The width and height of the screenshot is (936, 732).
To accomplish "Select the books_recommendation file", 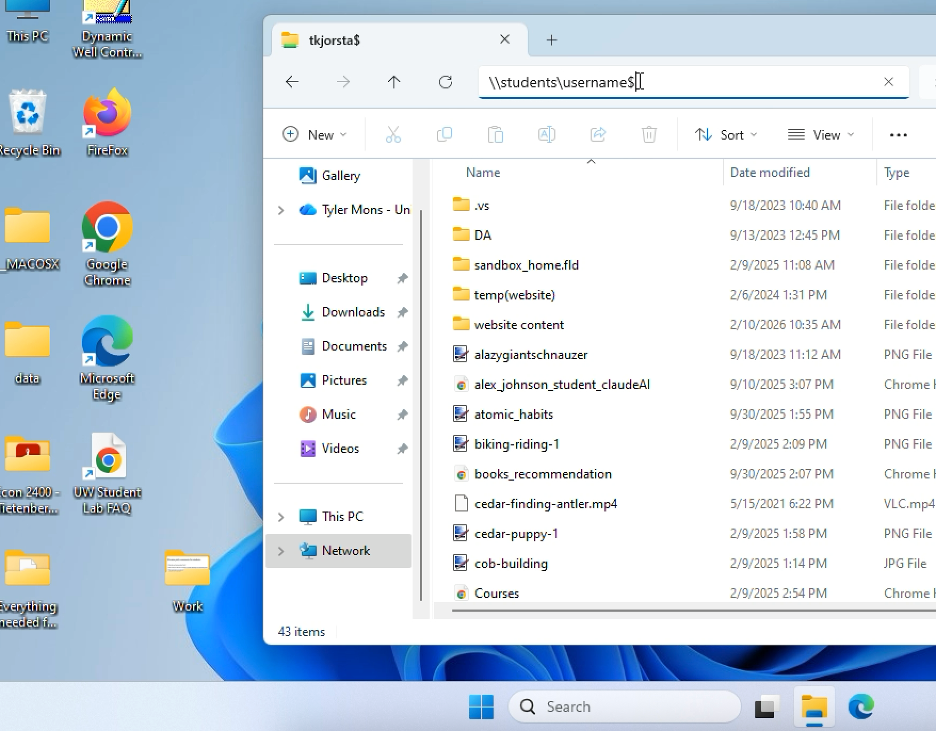I will coord(543,474).
